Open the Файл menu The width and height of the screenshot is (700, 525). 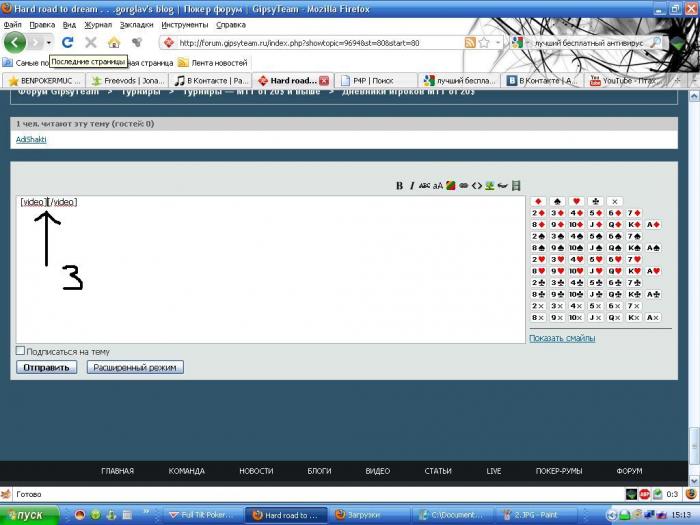coord(12,25)
